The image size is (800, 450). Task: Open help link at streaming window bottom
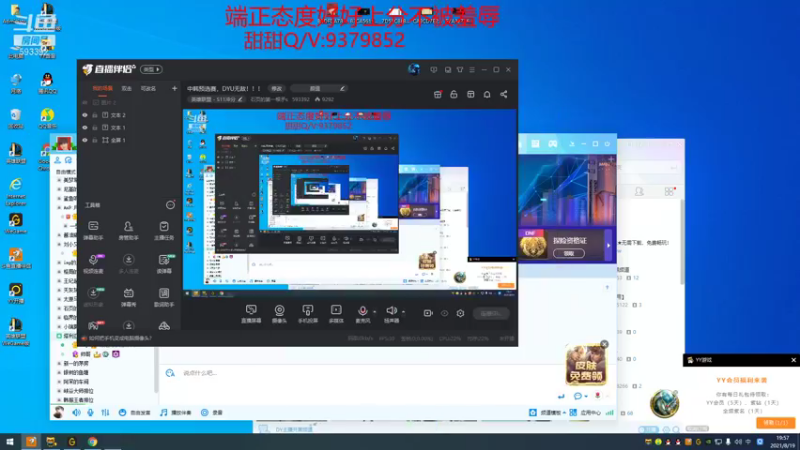(120, 338)
